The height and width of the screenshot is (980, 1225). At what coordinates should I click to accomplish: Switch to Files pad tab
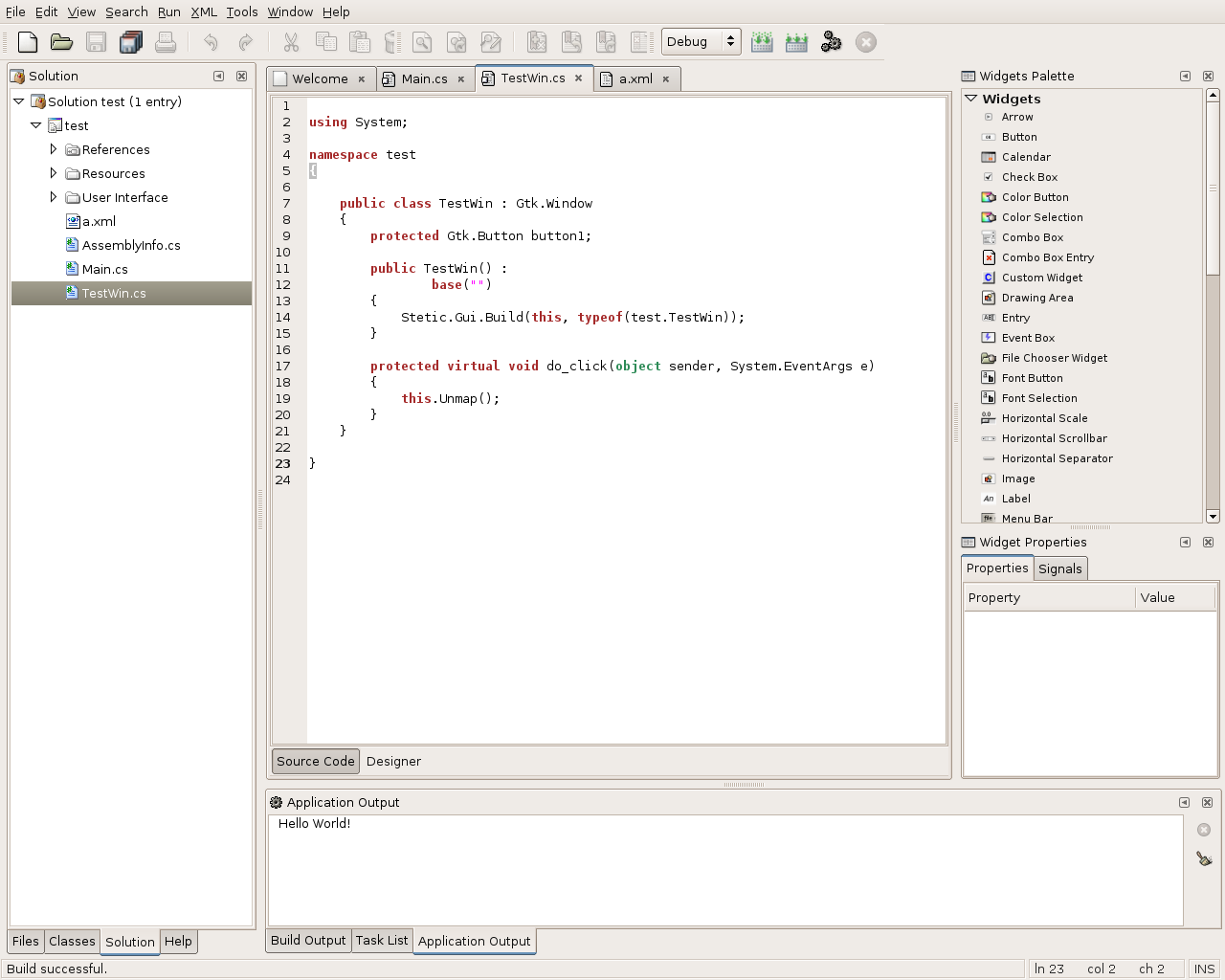point(26,941)
